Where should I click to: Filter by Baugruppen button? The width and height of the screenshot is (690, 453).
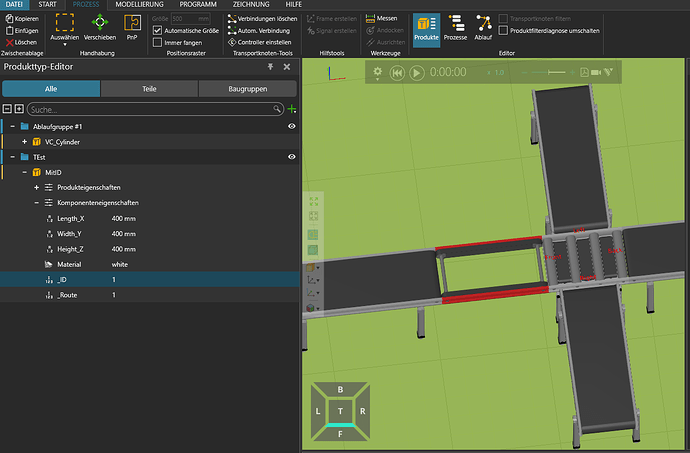(248, 88)
